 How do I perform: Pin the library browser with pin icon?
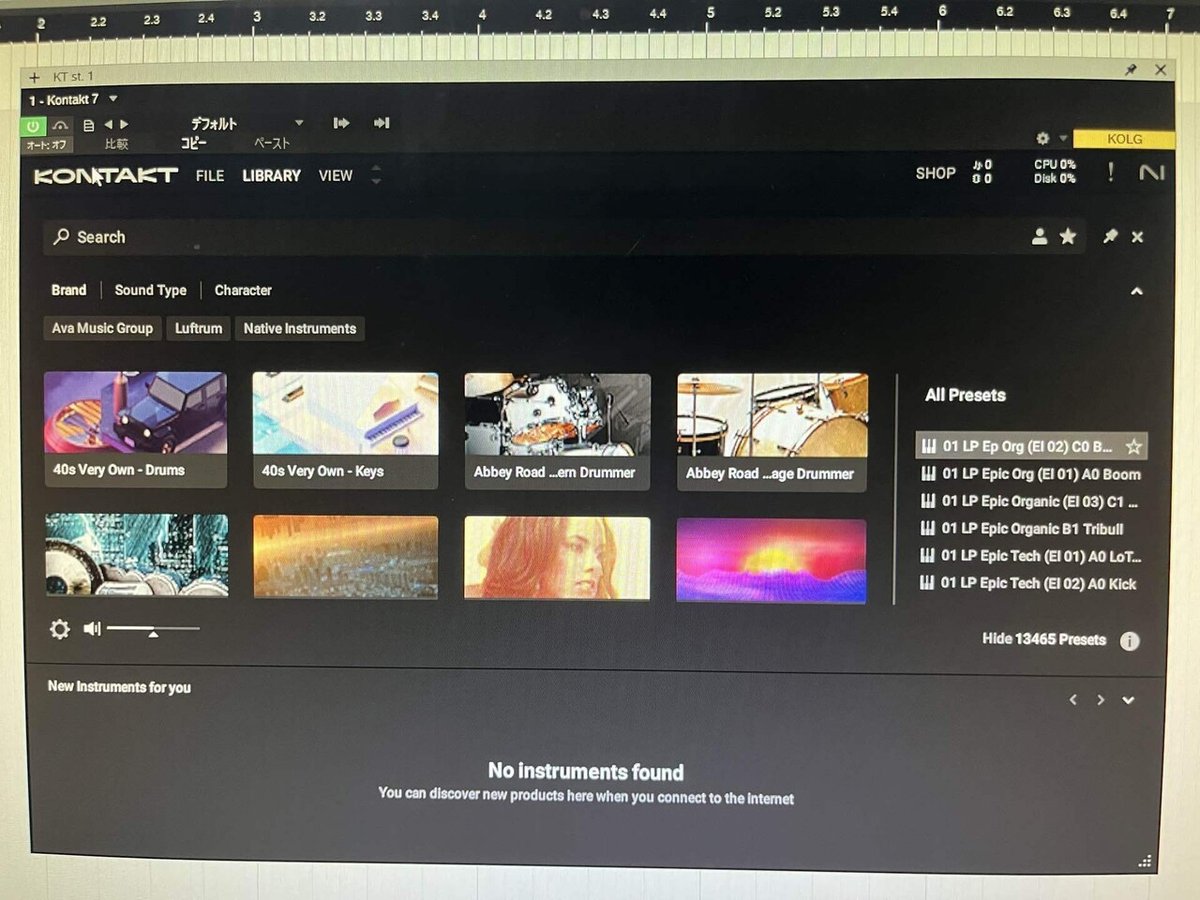[x=1110, y=237]
